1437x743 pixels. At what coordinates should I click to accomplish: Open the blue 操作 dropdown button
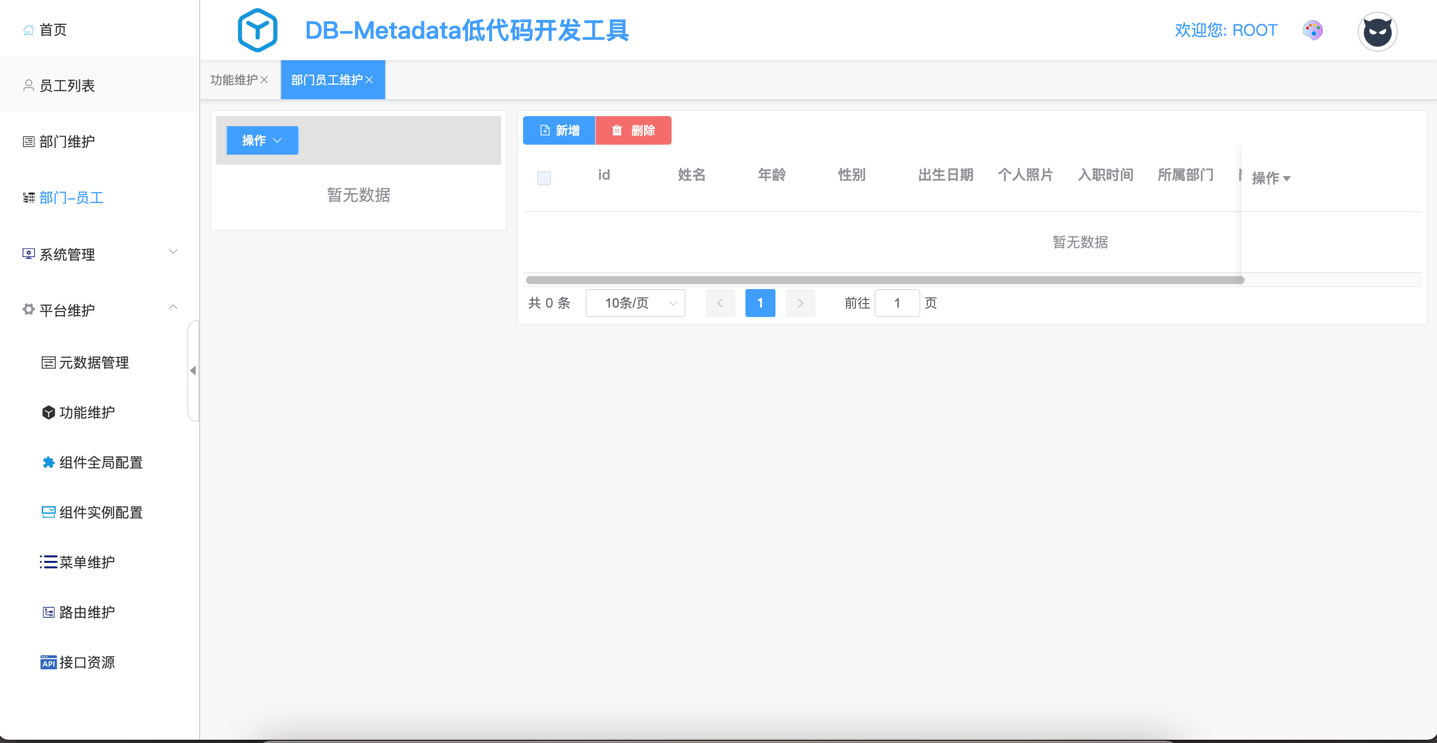[x=262, y=141]
